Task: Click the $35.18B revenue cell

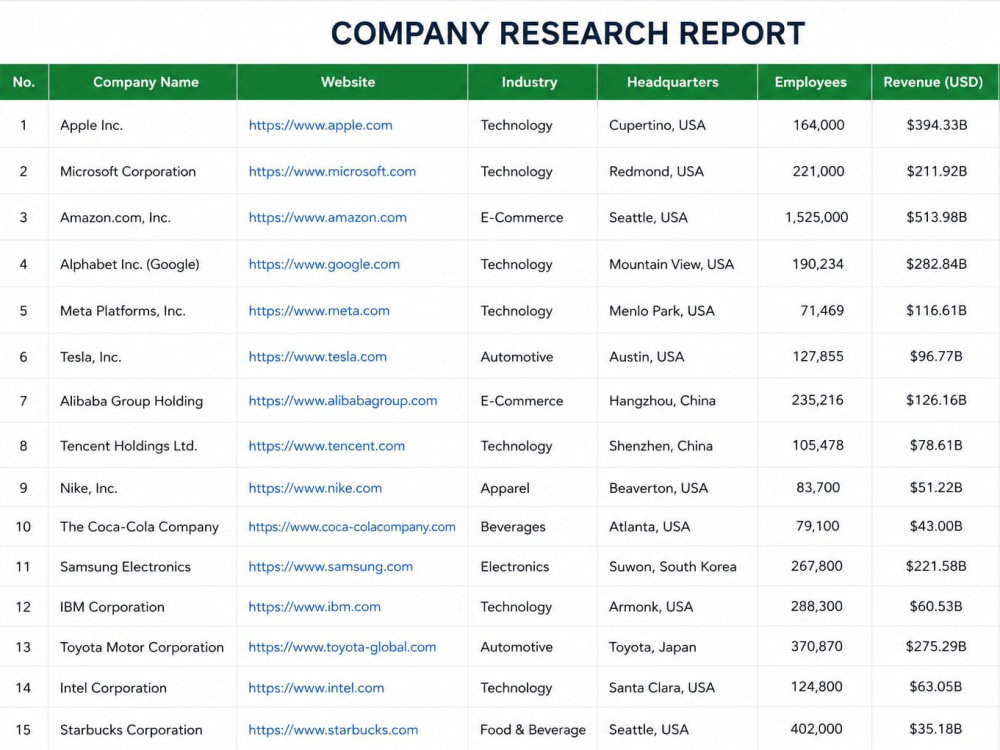Action: click(x=934, y=729)
